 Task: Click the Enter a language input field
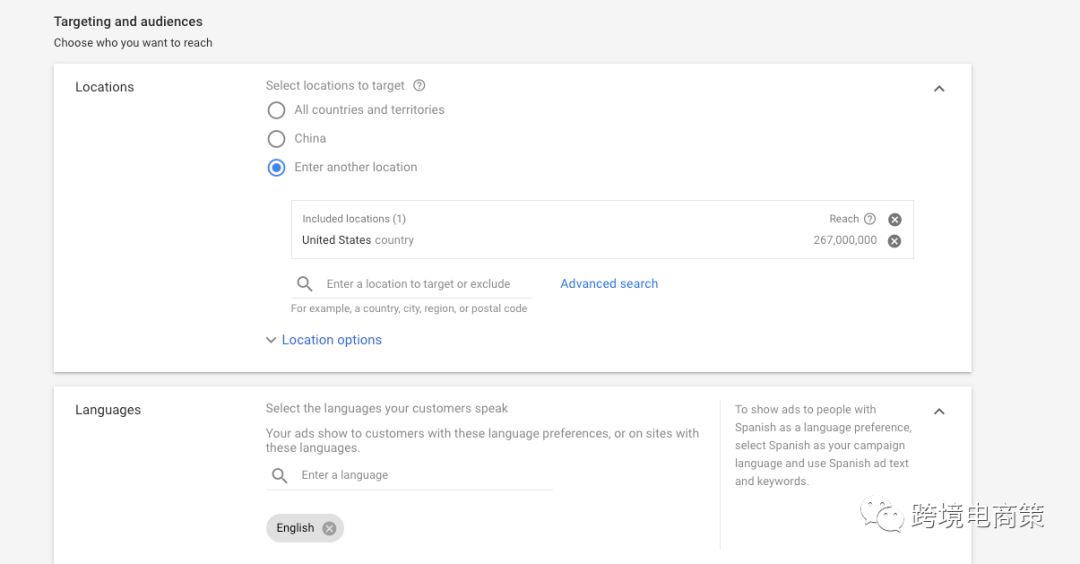420,475
